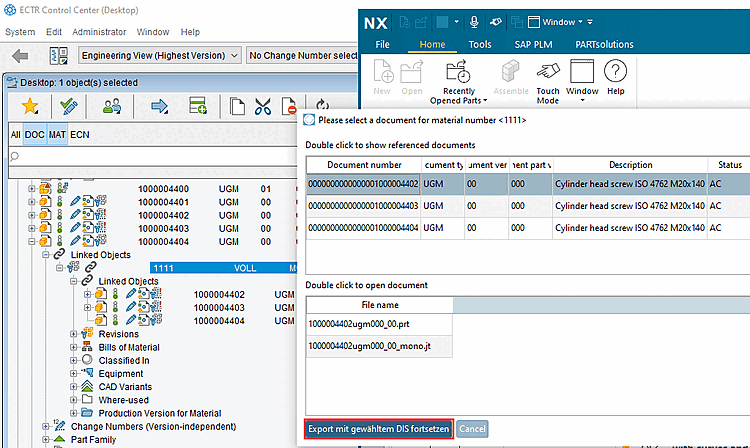The width and height of the screenshot is (750, 448).
Task: Click the scissors cut icon
Action: pos(263,105)
